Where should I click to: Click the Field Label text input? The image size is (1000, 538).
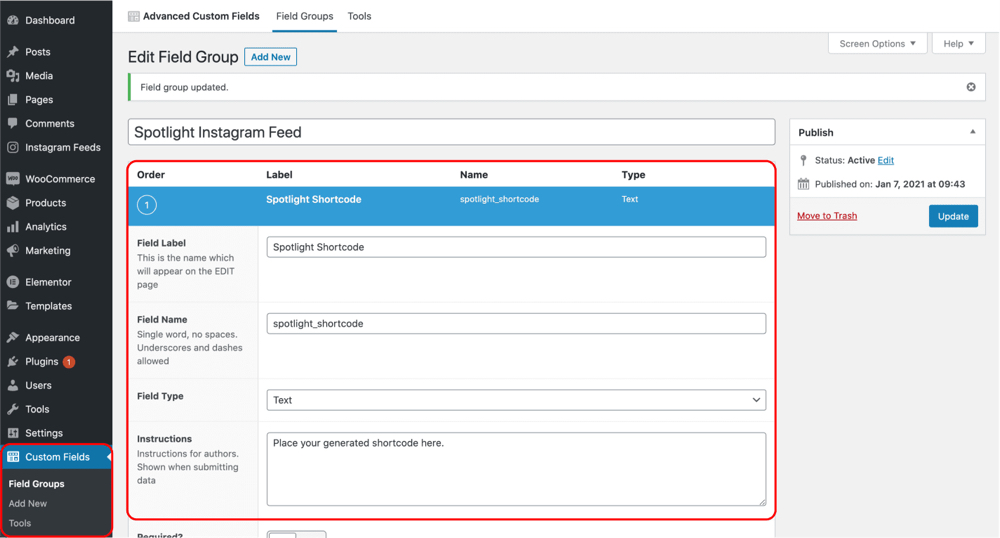(x=516, y=247)
